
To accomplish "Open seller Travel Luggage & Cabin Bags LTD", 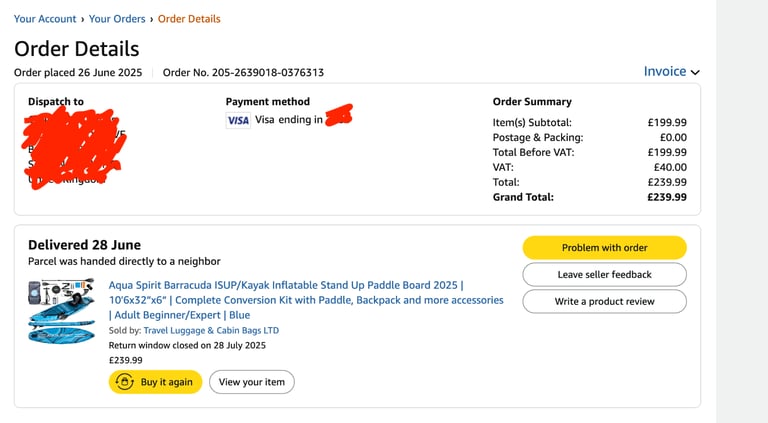I will click(211, 330).
